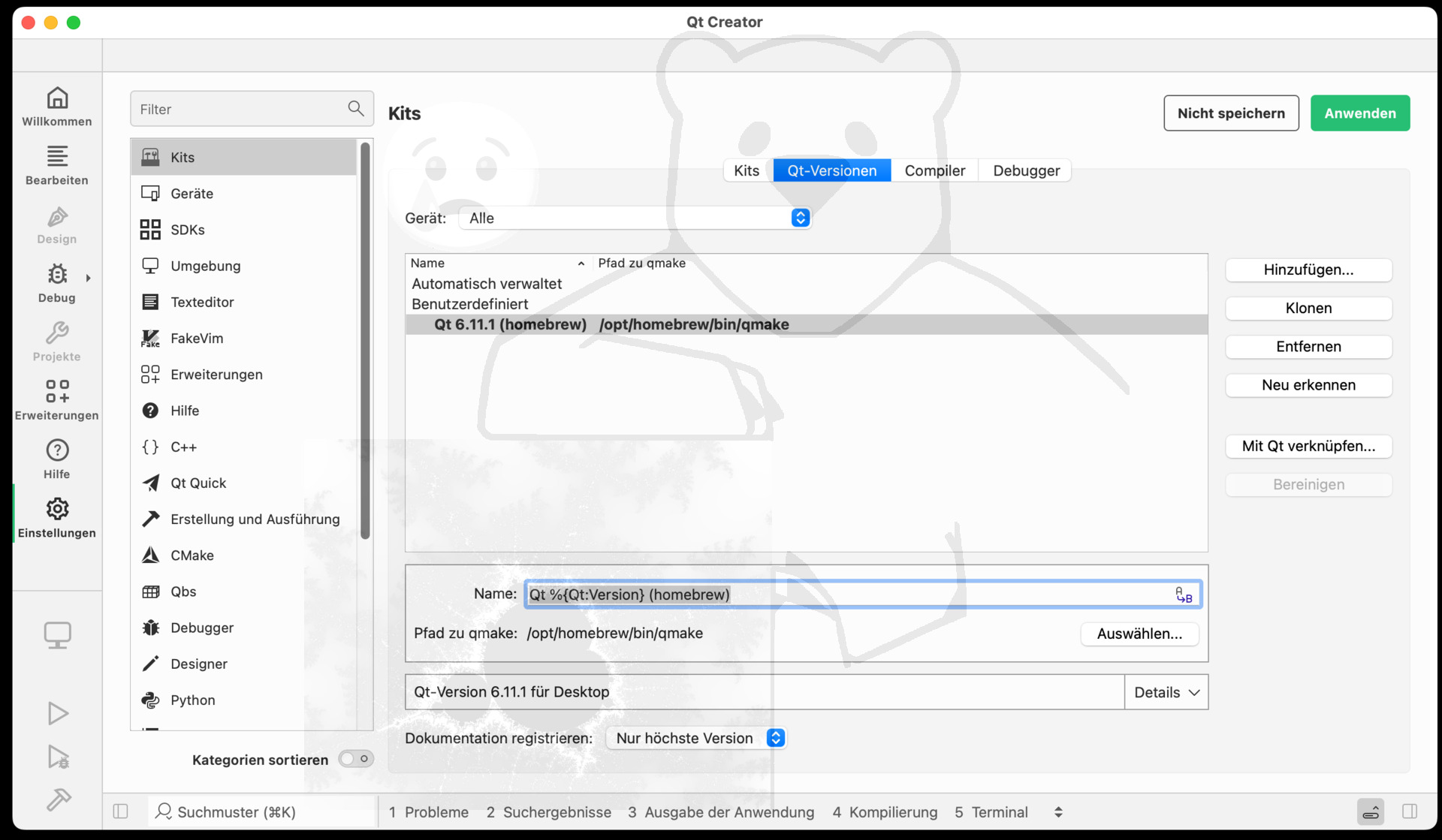Click the Run play button
This screenshot has width=1442, height=840.
[58, 713]
